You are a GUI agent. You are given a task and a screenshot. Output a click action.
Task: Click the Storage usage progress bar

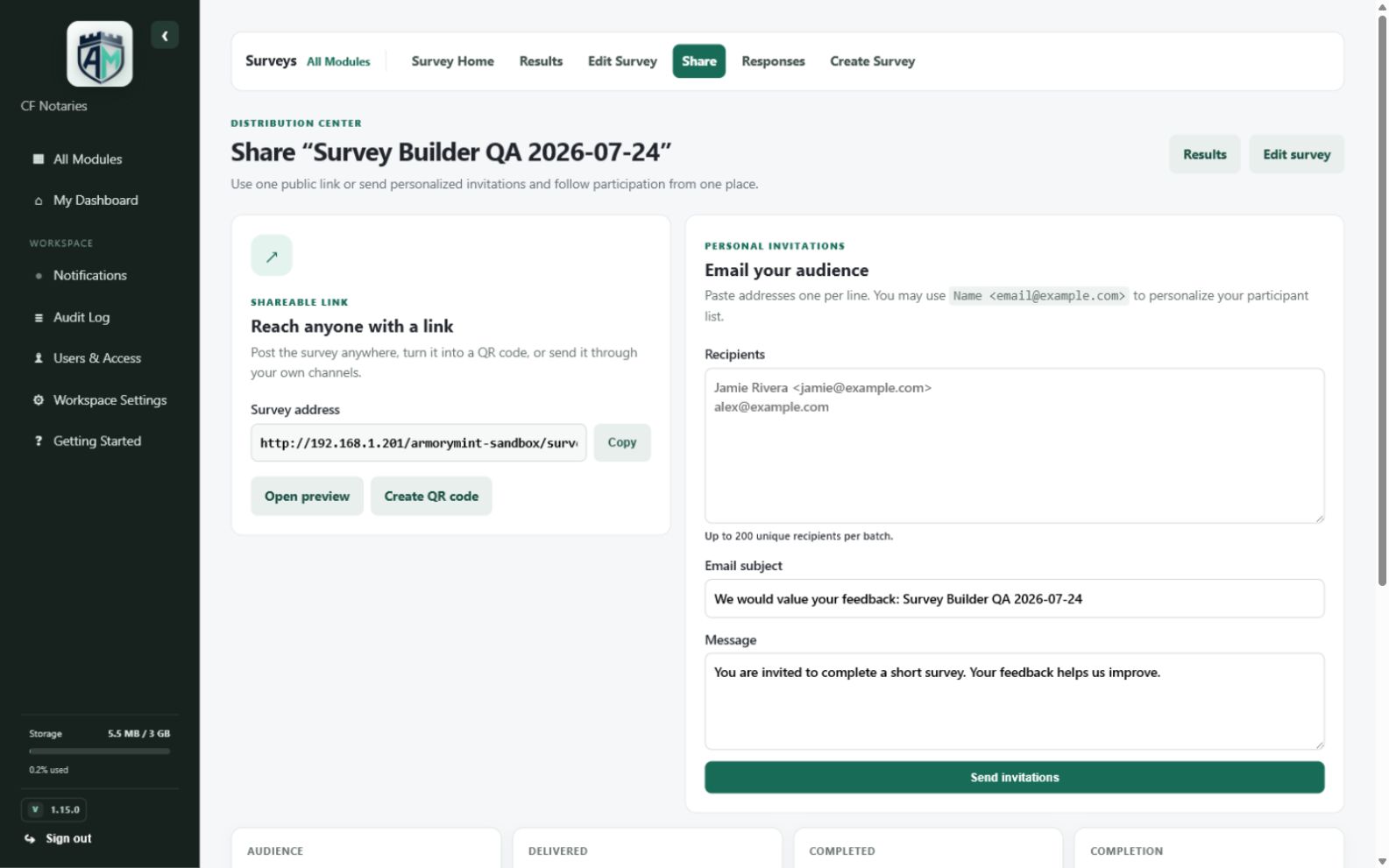pyautogui.click(x=99, y=752)
